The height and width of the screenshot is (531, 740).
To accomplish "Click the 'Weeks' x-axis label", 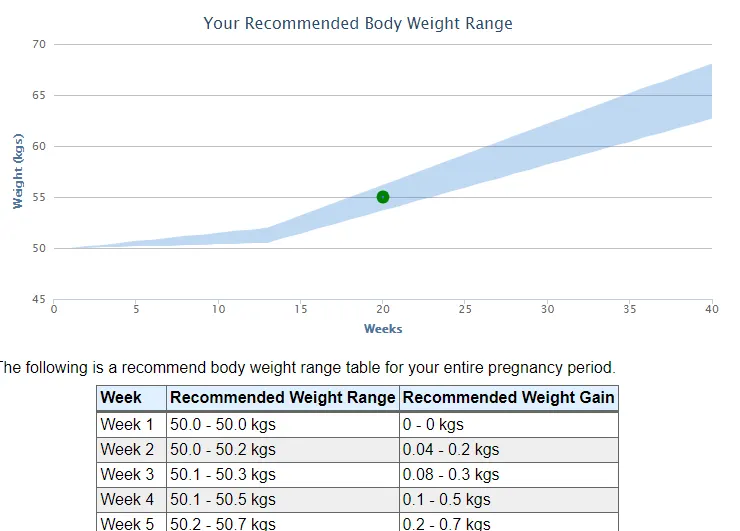I will click(x=383, y=329).
